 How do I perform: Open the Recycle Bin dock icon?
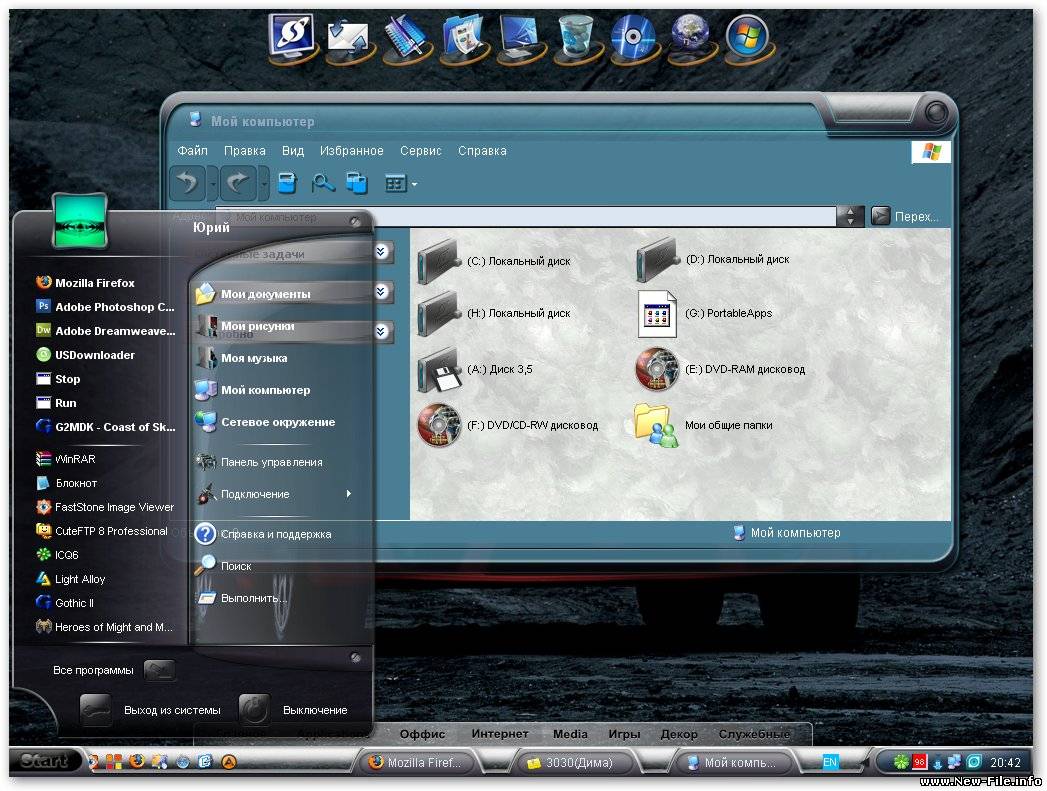point(578,37)
